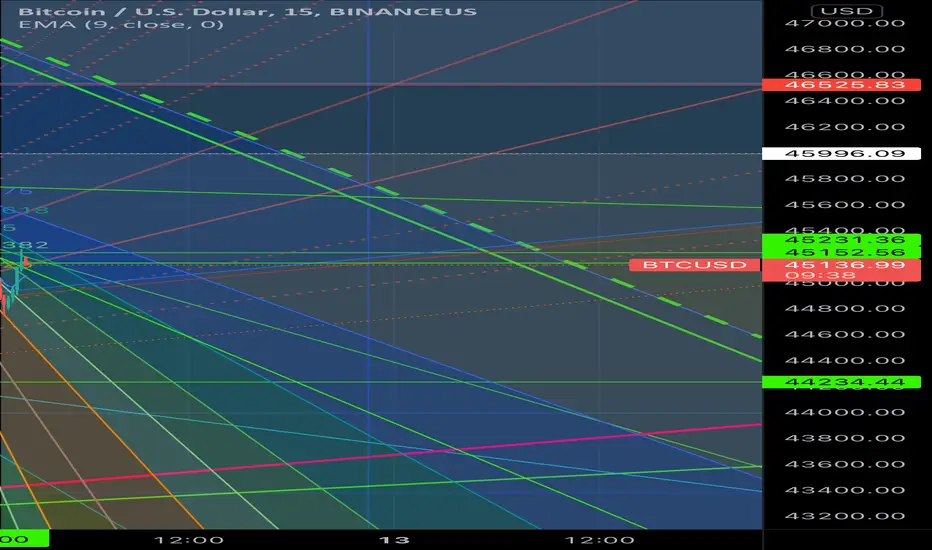Image resolution: width=932 pixels, height=550 pixels.
Task: Click the 382 Fibonacci level label
Action: coord(24,245)
